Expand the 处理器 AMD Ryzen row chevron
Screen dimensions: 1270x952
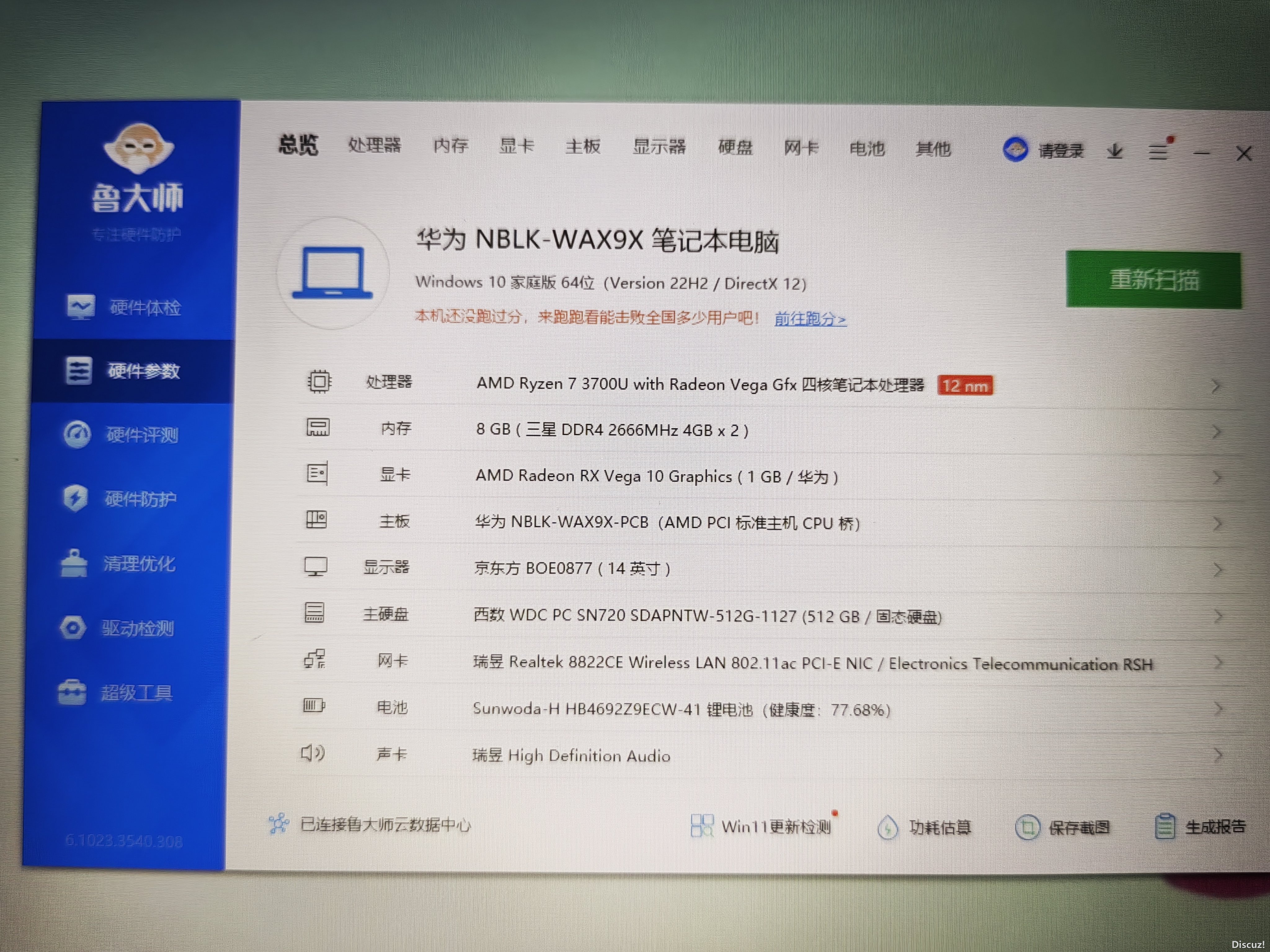(1215, 386)
